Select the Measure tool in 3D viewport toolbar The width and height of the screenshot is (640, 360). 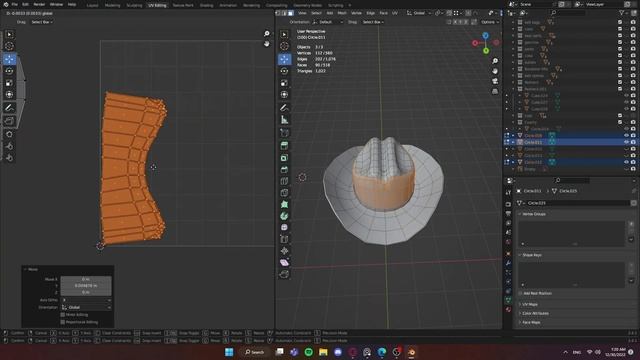point(284,120)
